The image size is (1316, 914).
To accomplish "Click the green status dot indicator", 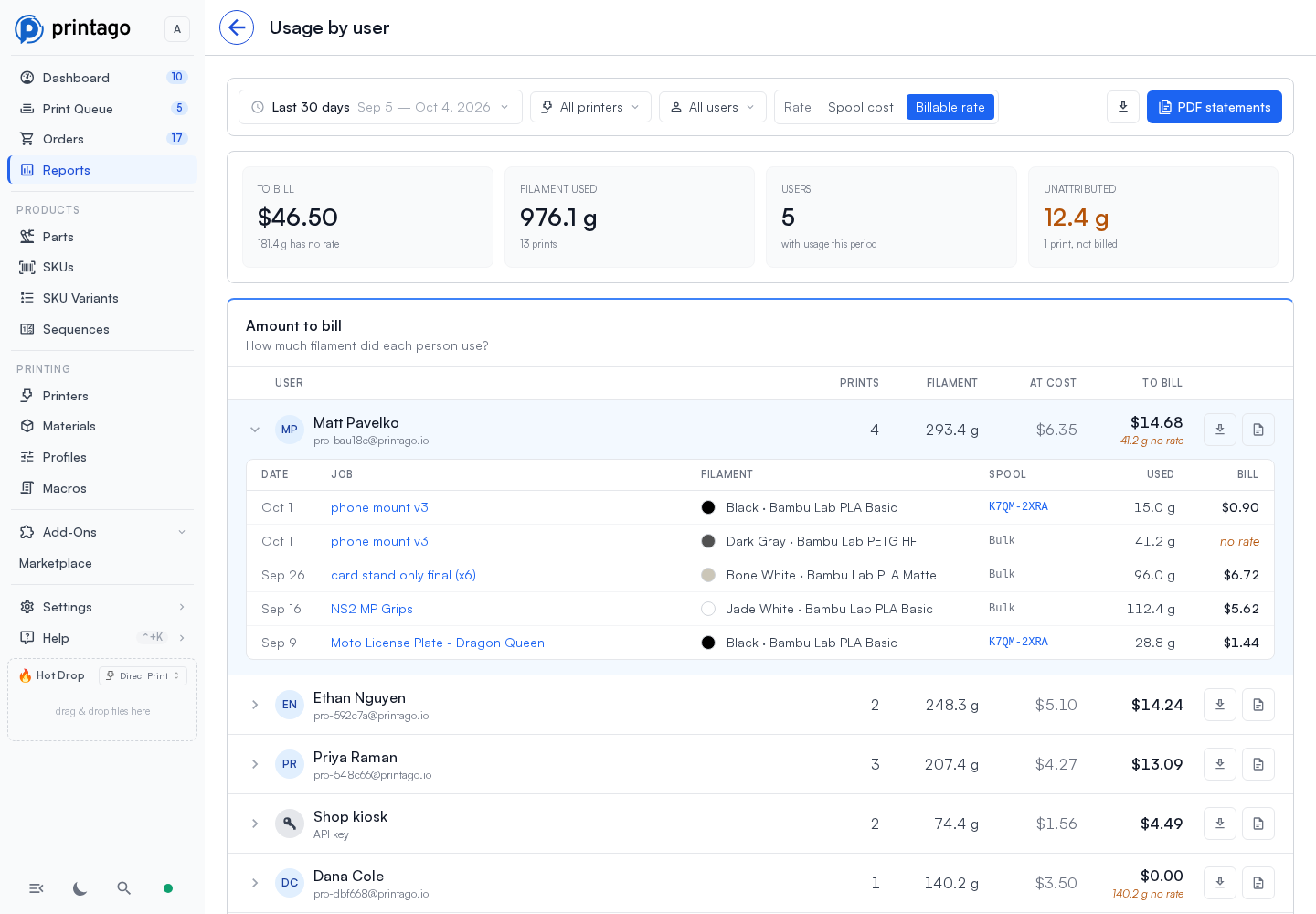I will coord(168,888).
